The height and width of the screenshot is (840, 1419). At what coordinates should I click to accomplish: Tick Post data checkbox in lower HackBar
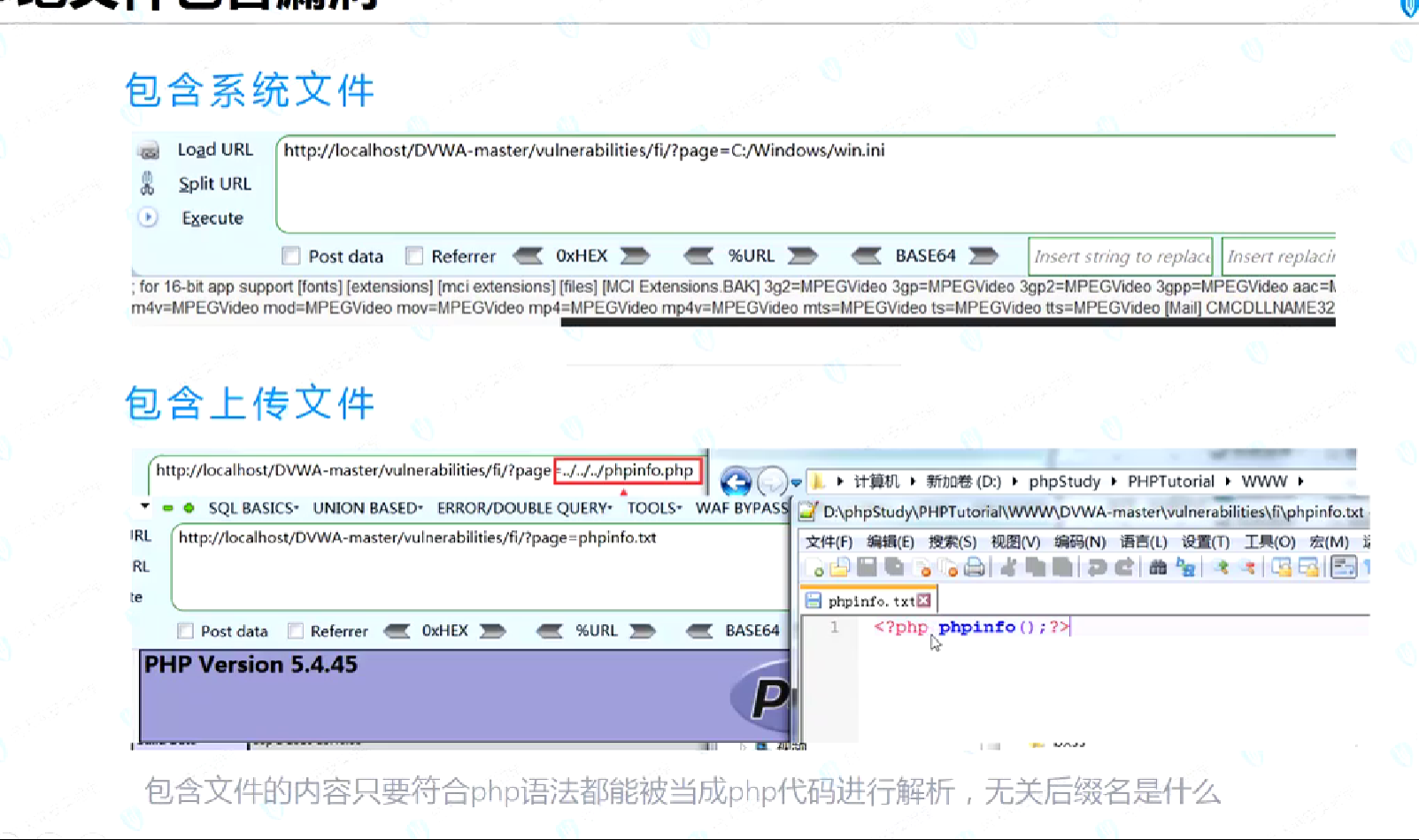[185, 631]
